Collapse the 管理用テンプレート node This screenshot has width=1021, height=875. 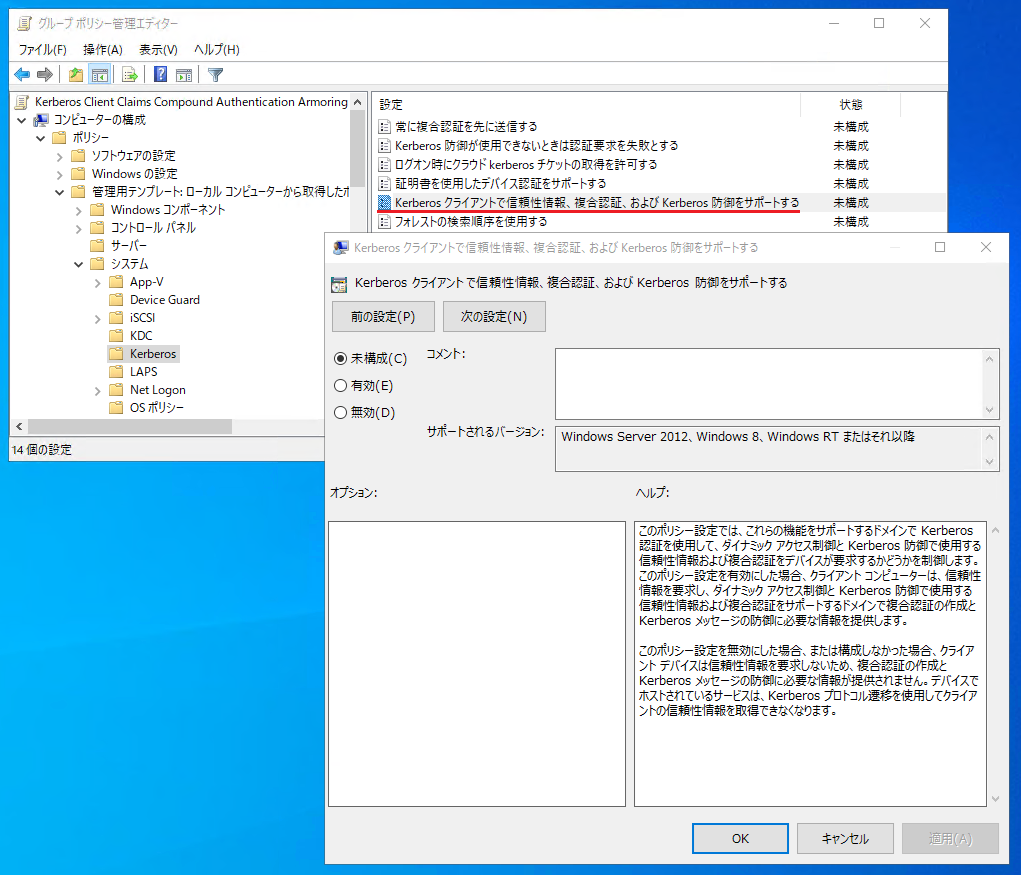coord(59,192)
